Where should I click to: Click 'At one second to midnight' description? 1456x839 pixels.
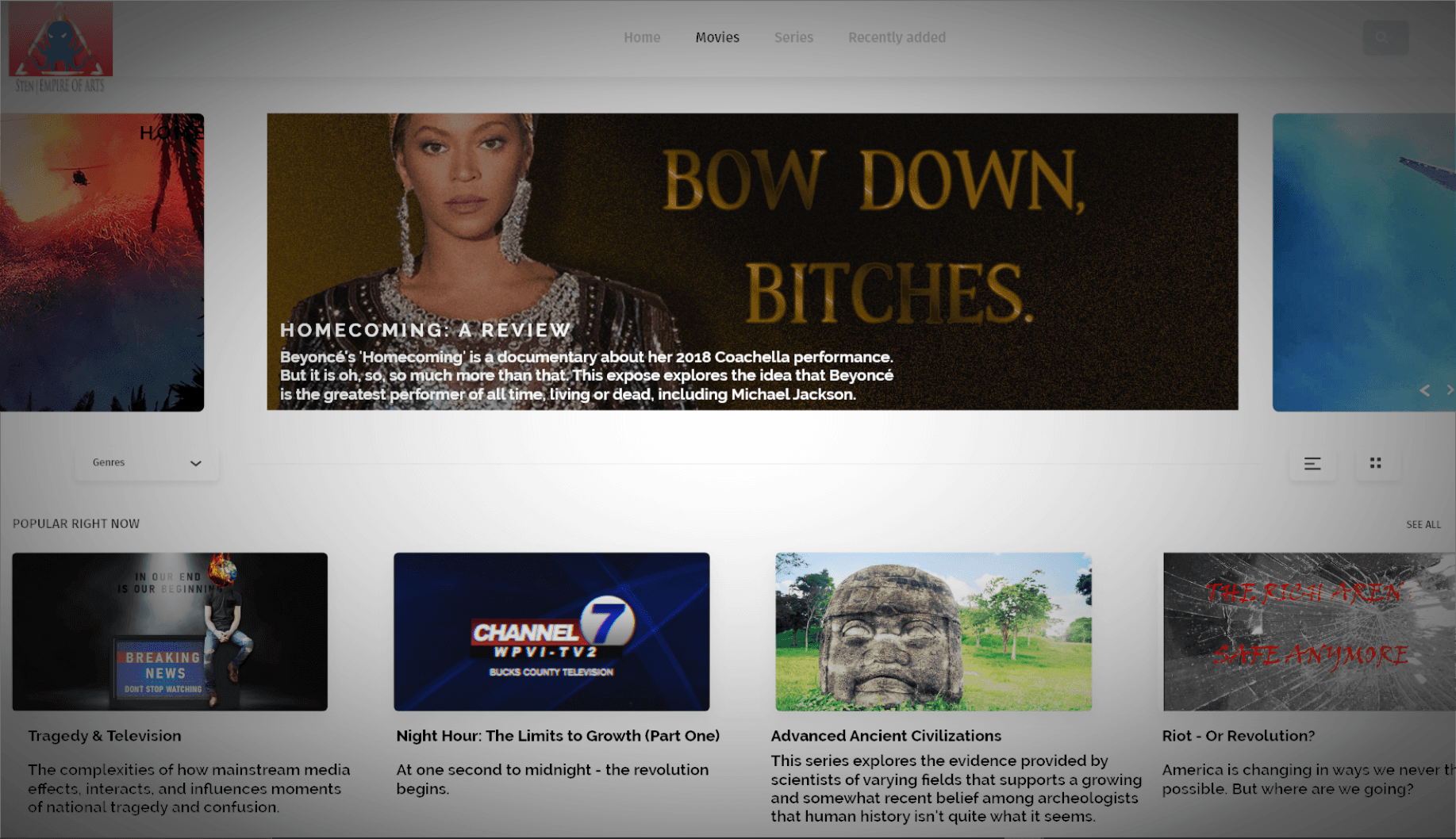point(552,780)
